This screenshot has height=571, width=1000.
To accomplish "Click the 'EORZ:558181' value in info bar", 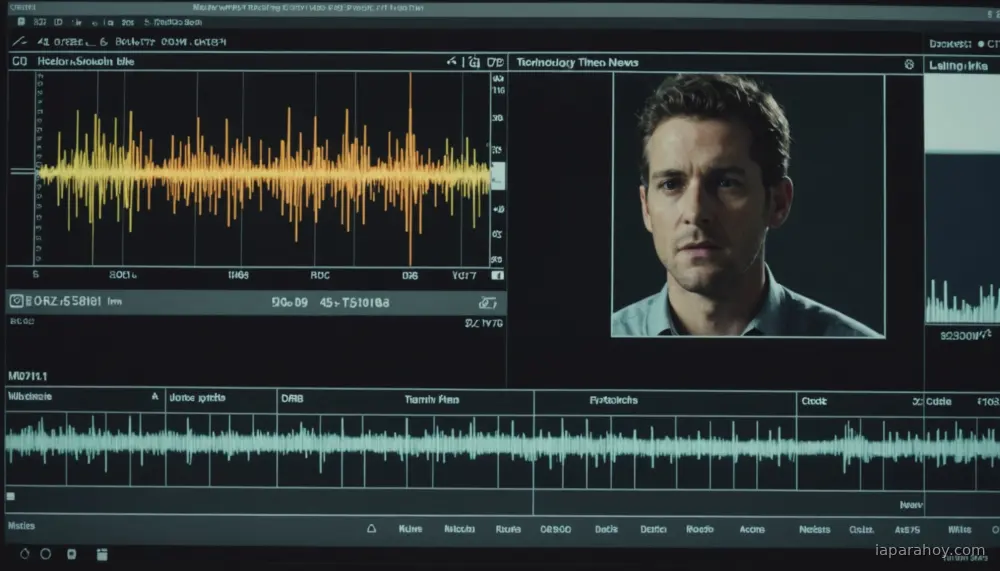I will pyautogui.click(x=63, y=301).
